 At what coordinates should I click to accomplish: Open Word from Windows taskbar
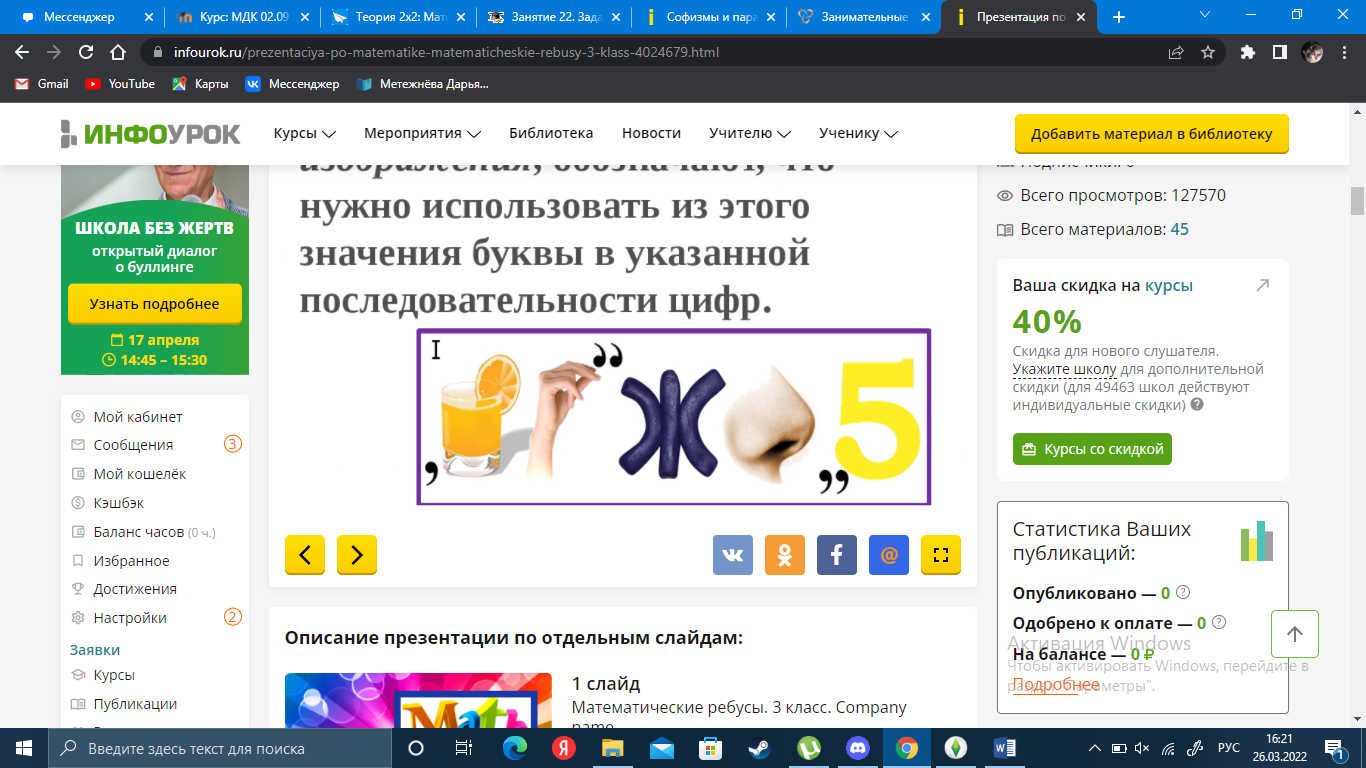[1005, 748]
